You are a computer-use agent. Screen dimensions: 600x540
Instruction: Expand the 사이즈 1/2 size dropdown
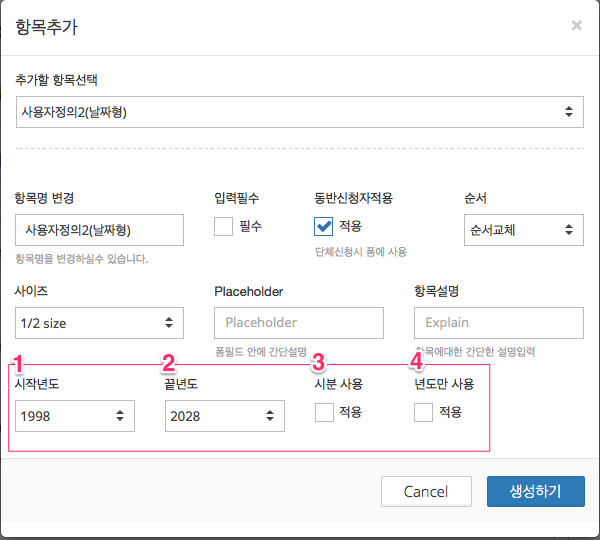99,323
